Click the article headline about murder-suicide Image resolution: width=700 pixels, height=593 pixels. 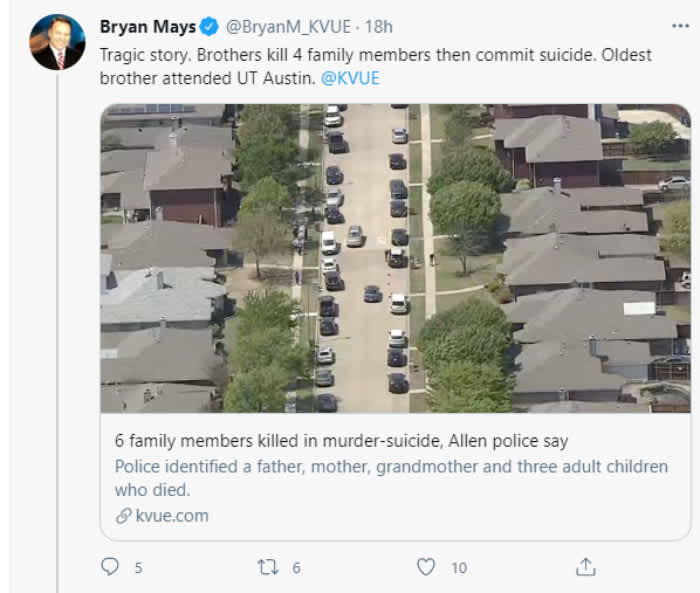pyautogui.click(x=341, y=441)
